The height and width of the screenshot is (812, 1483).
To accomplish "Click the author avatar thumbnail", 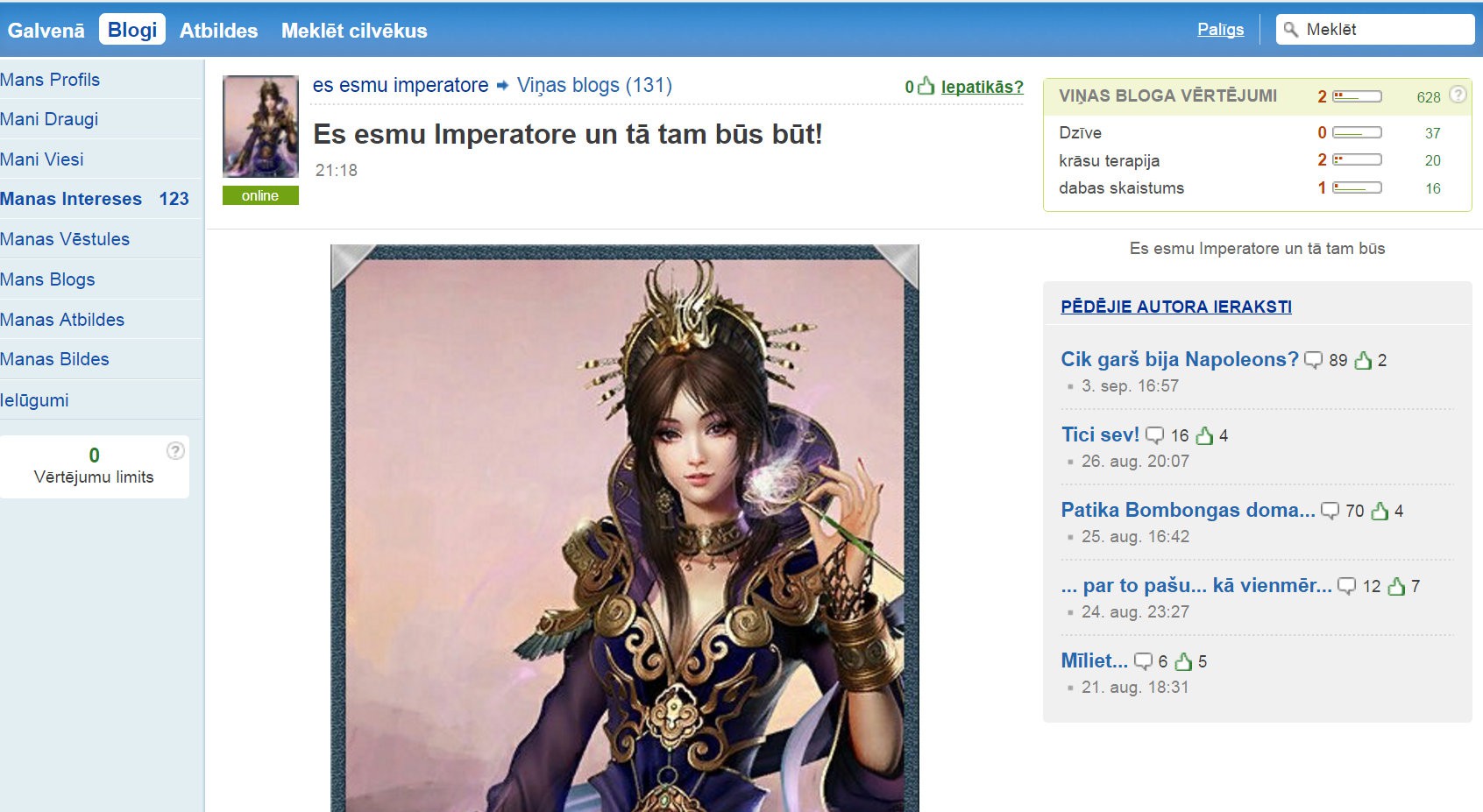I will point(260,127).
